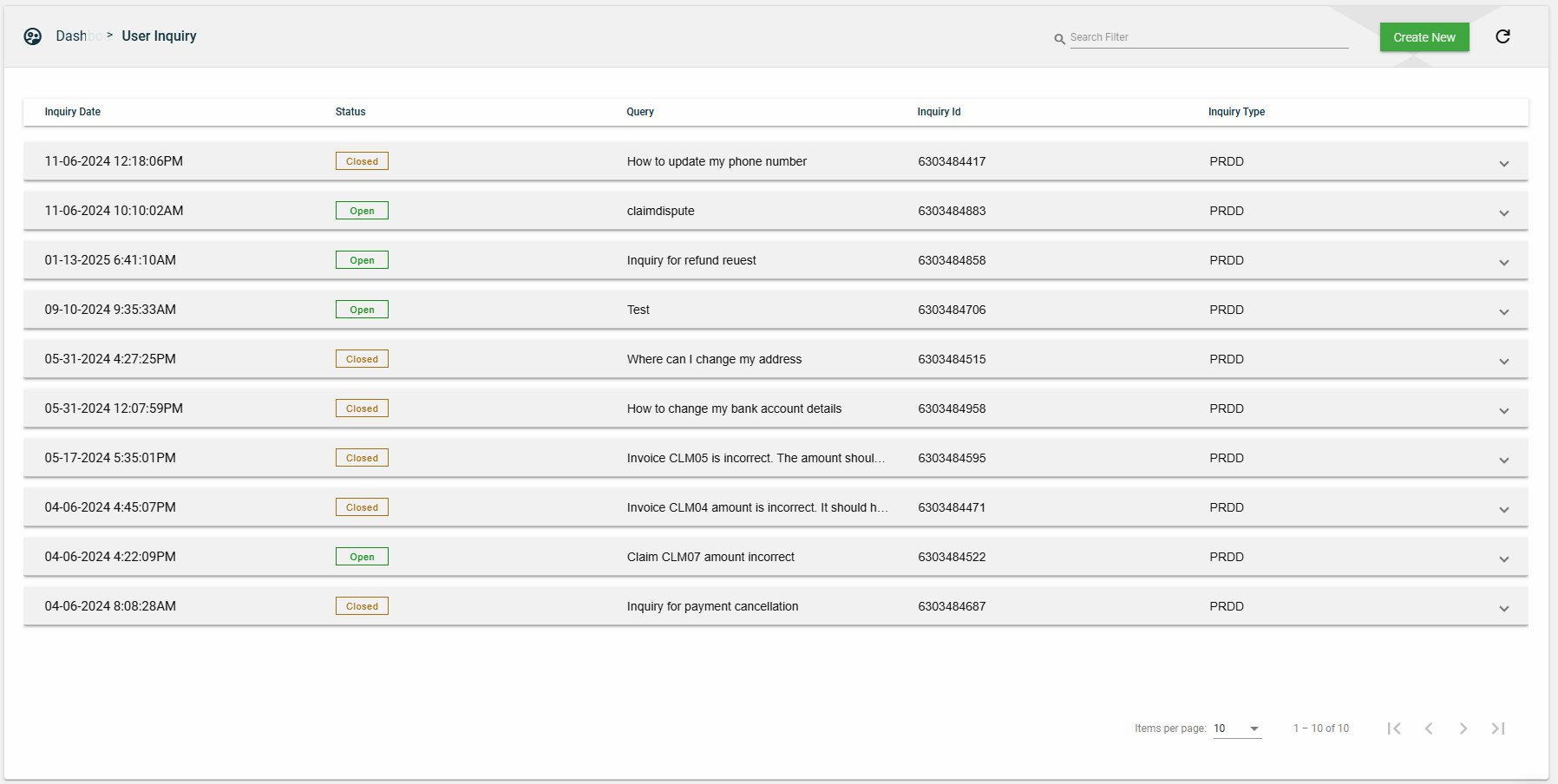Expand the 'How to update my phone number' row

click(1503, 163)
